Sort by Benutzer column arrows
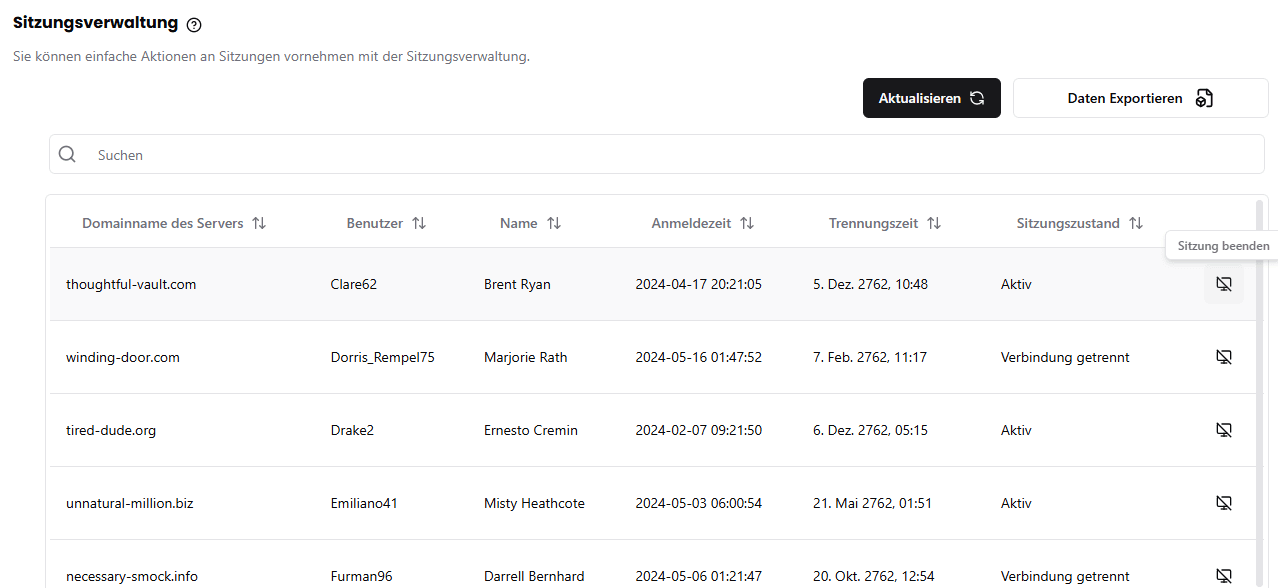 [x=419, y=223]
